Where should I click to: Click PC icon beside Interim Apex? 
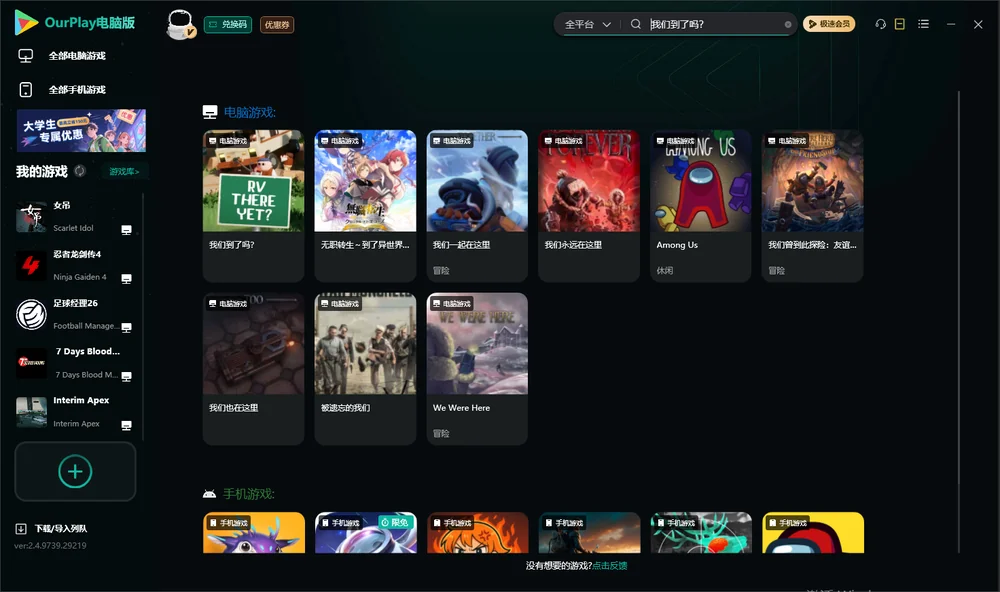tap(126, 426)
